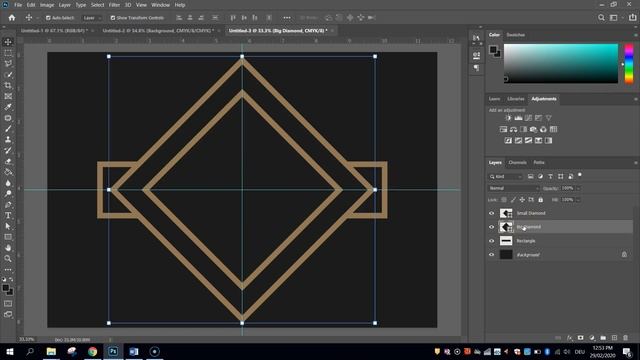Switch to the Libraries tab
The image size is (640, 360).
(x=516, y=99)
